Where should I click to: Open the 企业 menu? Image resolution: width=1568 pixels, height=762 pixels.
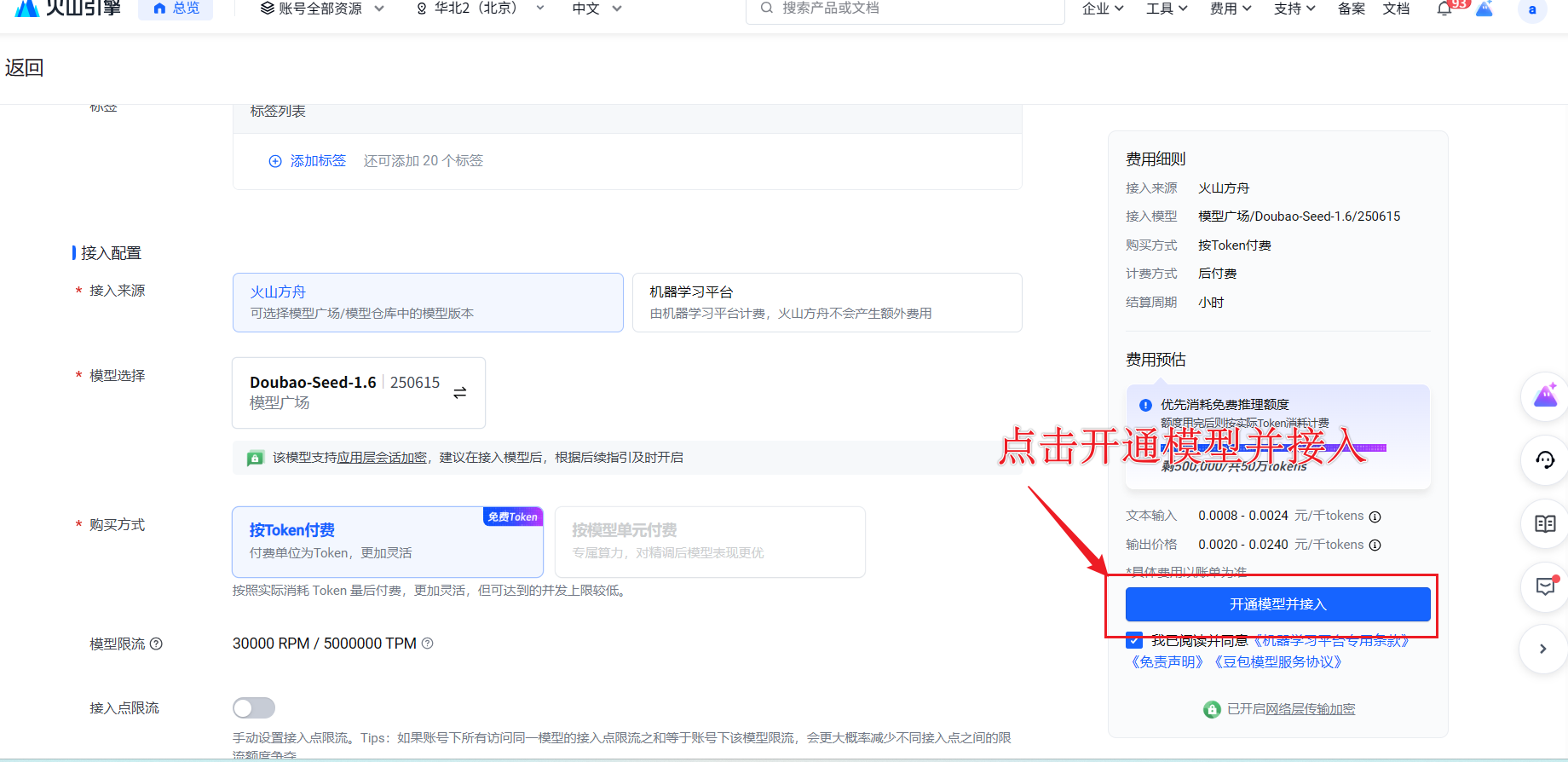[1103, 9]
